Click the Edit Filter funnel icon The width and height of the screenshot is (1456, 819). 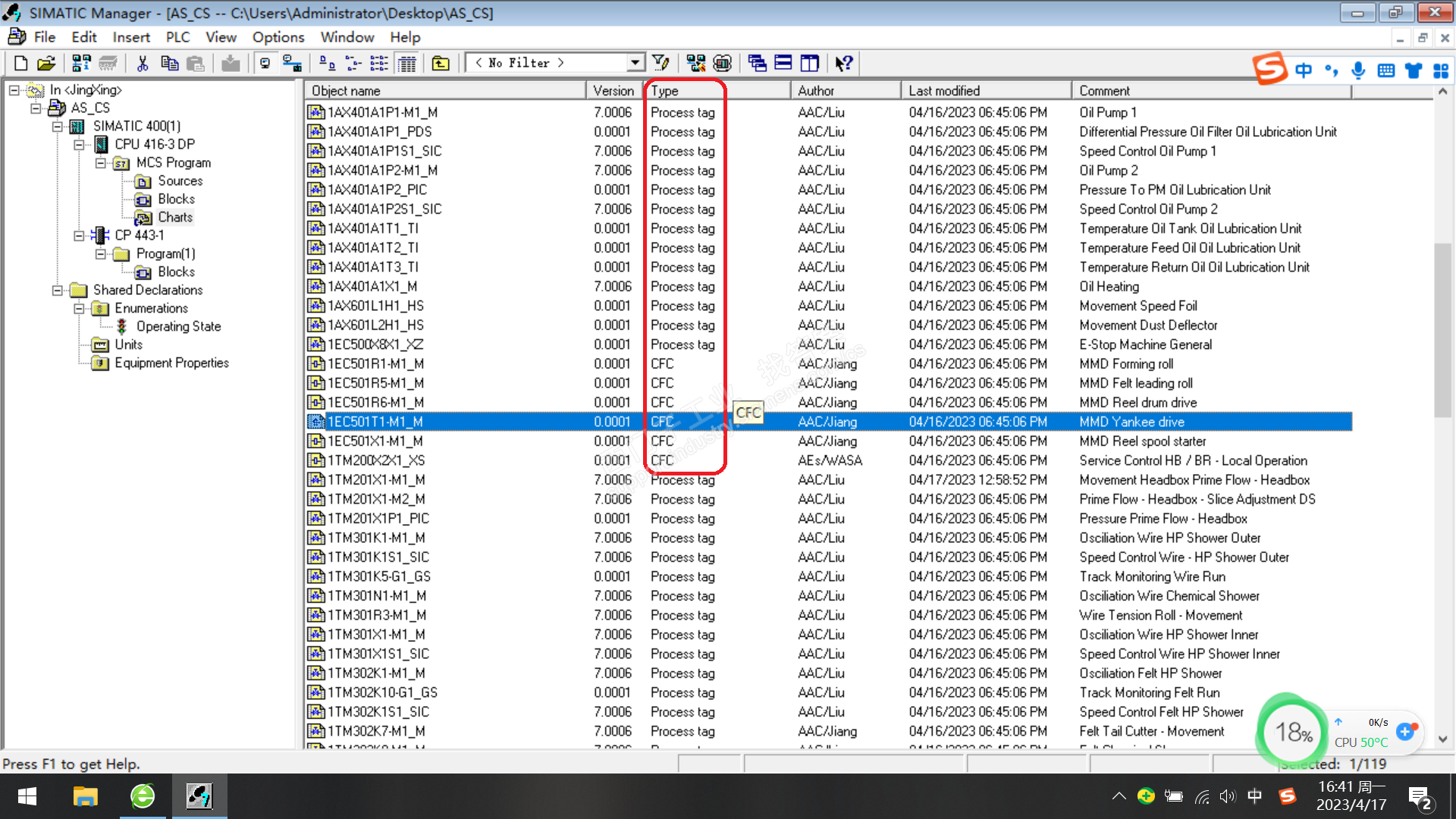pos(661,63)
